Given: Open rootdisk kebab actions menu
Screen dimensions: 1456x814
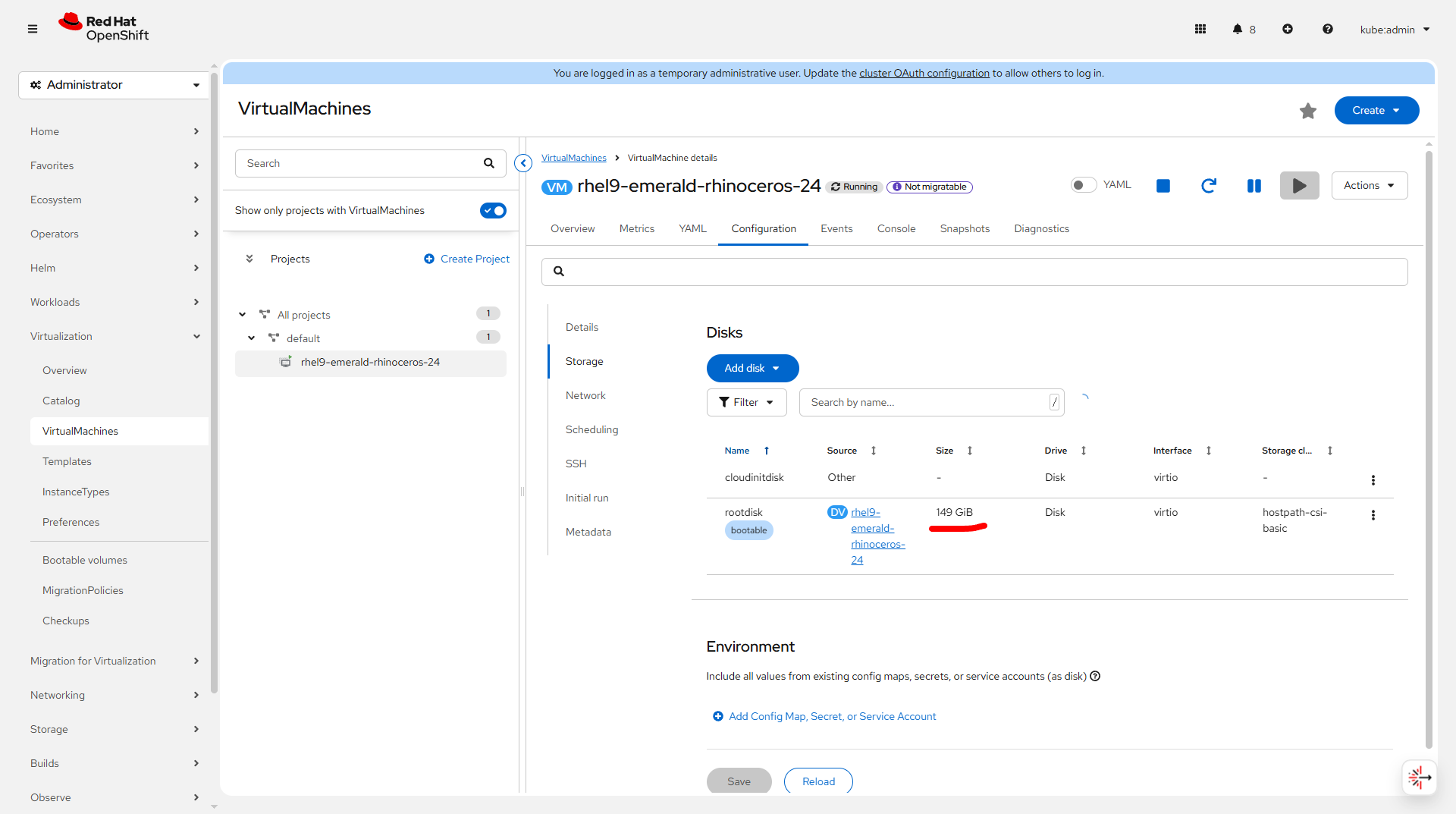Looking at the screenshot, I should (1373, 515).
